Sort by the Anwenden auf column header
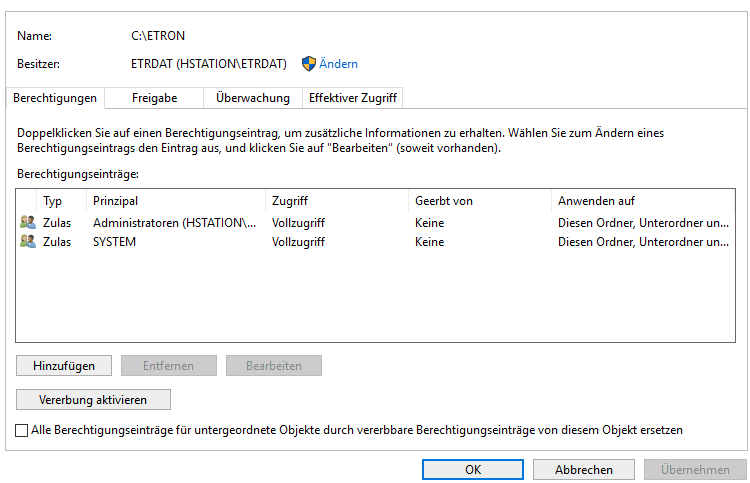 (x=596, y=201)
